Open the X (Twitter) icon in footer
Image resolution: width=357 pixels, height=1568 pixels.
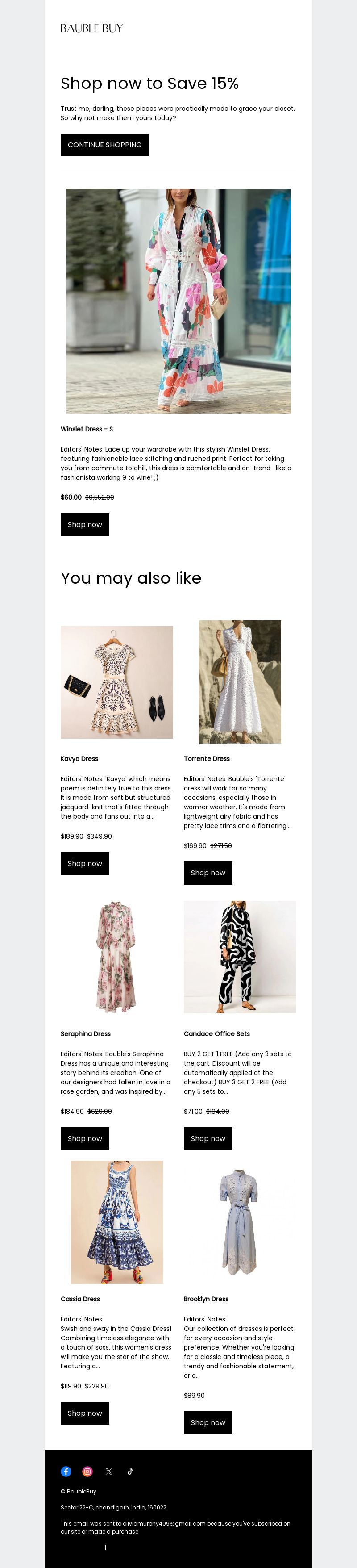(108, 1471)
